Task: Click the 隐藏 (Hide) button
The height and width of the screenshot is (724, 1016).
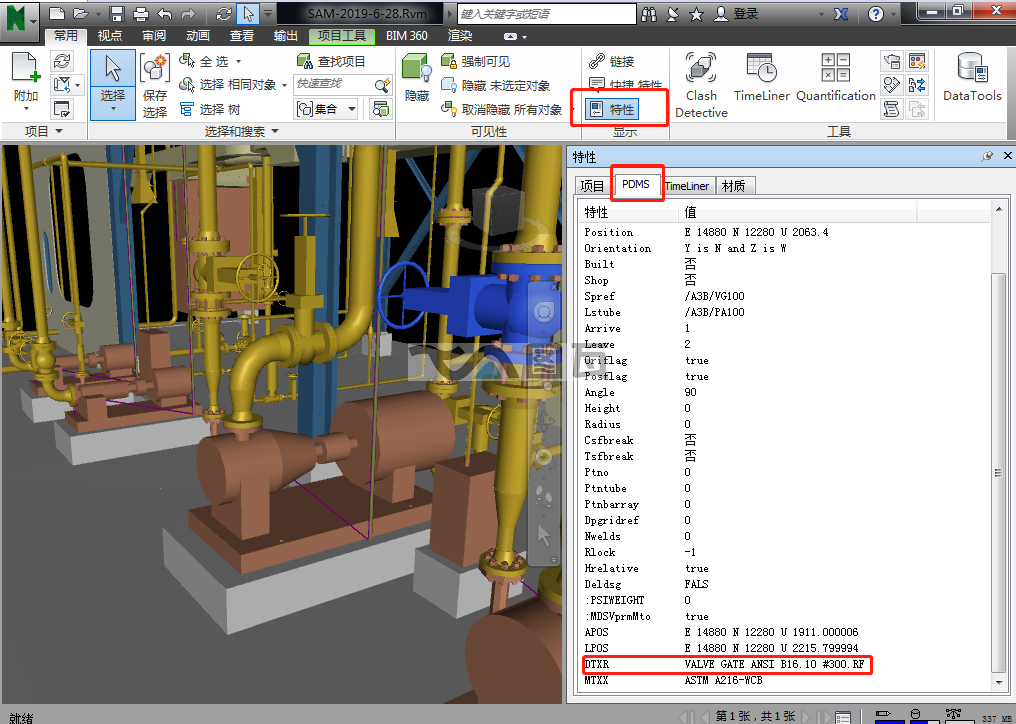Action: 417,78
